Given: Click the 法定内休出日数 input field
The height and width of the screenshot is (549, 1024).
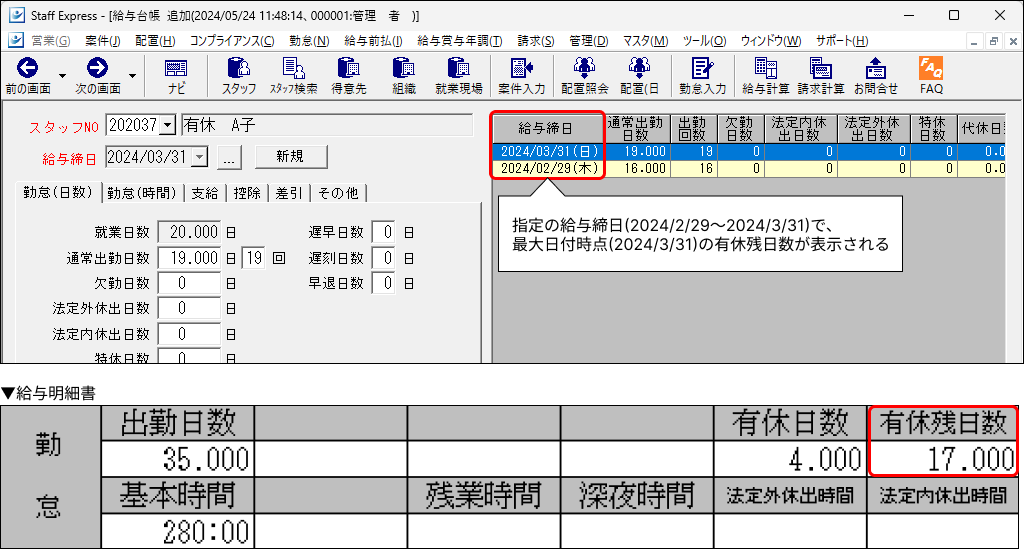Looking at the screenshot, I should click(x=189, y=334).
